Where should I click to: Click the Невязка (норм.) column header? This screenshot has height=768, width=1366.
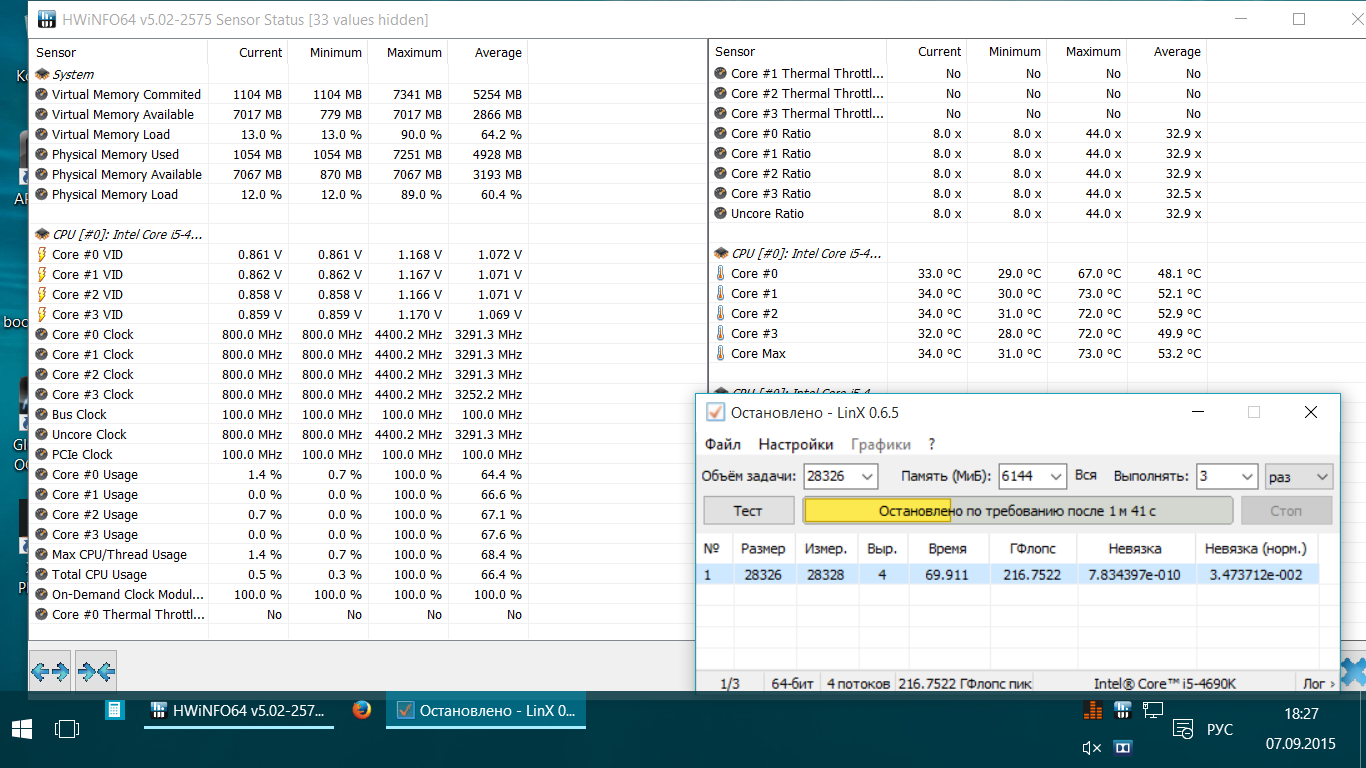coord(1257,549)
